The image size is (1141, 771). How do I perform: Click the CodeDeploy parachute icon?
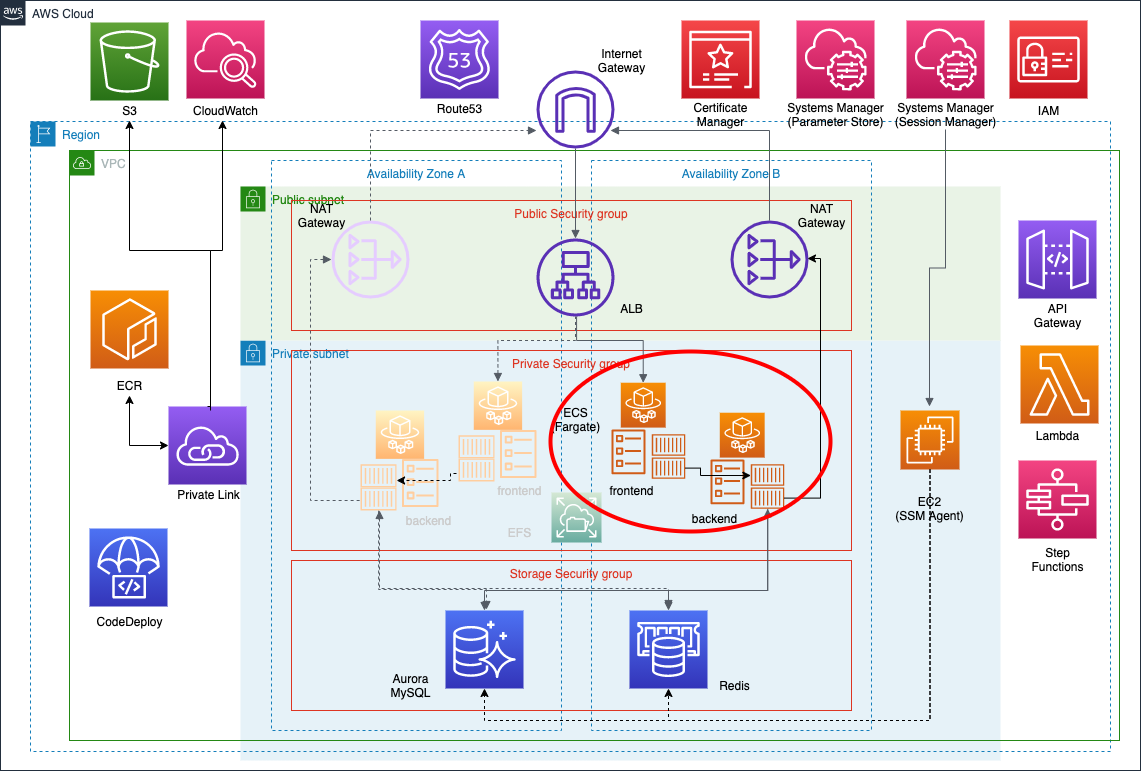(129, 567)
